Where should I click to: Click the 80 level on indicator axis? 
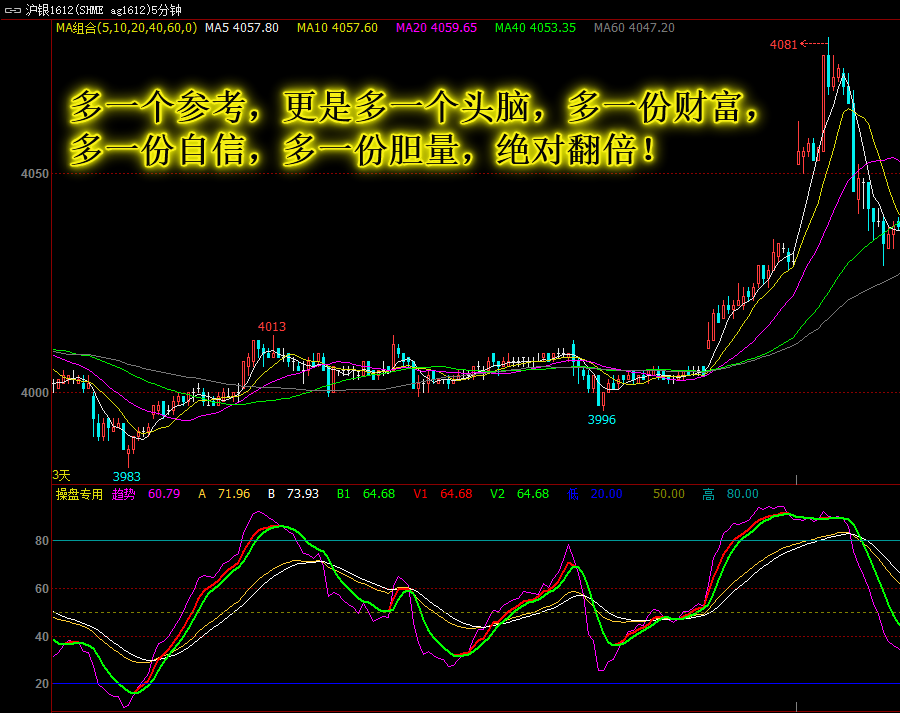[42, 541]
